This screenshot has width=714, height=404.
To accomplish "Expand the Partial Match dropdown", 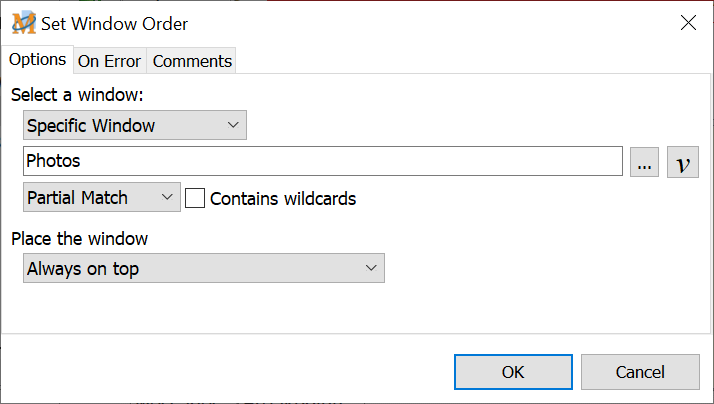I will (101, 197).
